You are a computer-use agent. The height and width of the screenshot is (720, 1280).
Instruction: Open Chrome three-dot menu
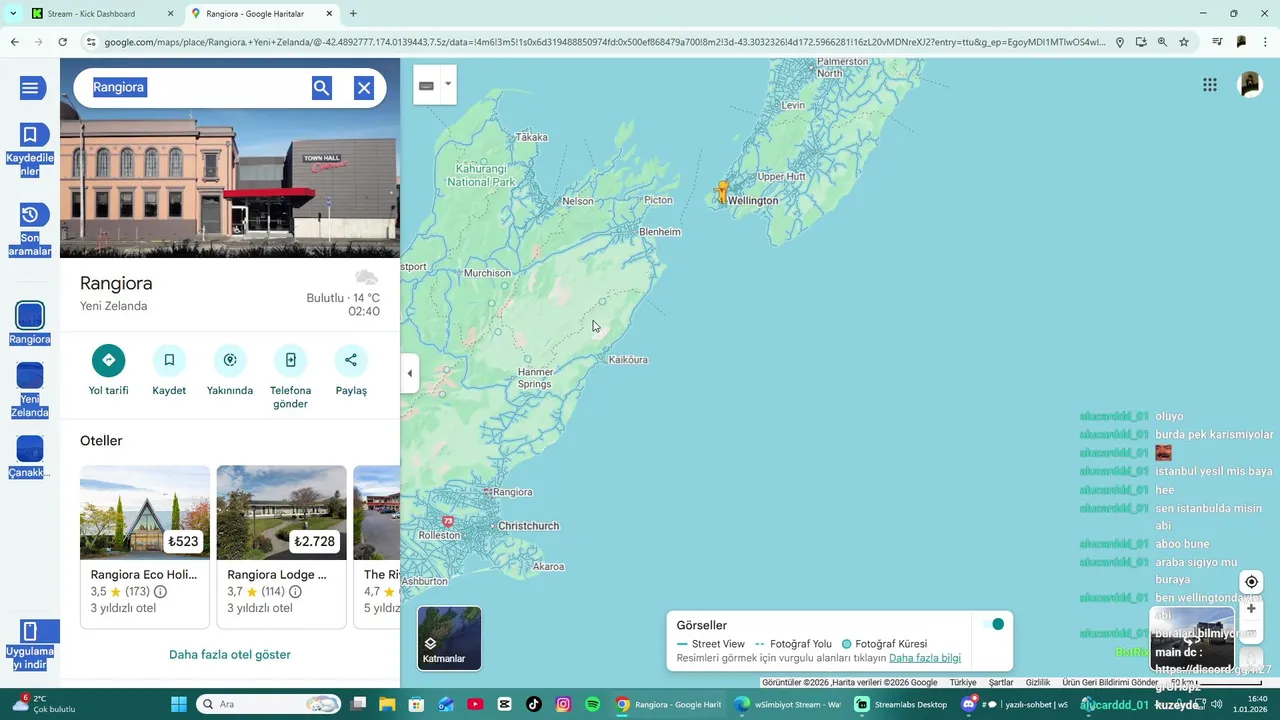(x=1266, y=42)
